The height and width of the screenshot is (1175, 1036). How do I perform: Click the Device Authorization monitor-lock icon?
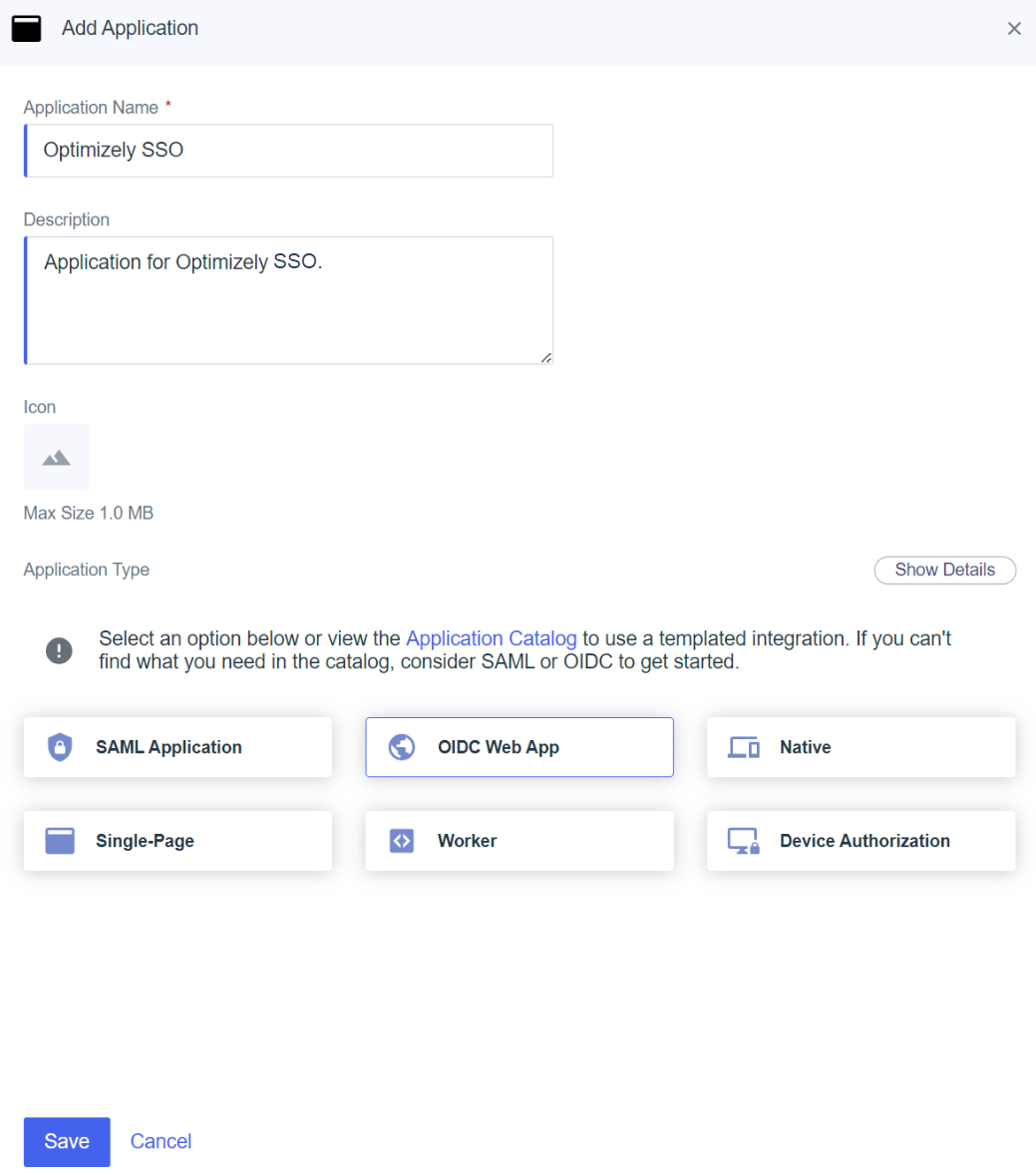point(744,841)
